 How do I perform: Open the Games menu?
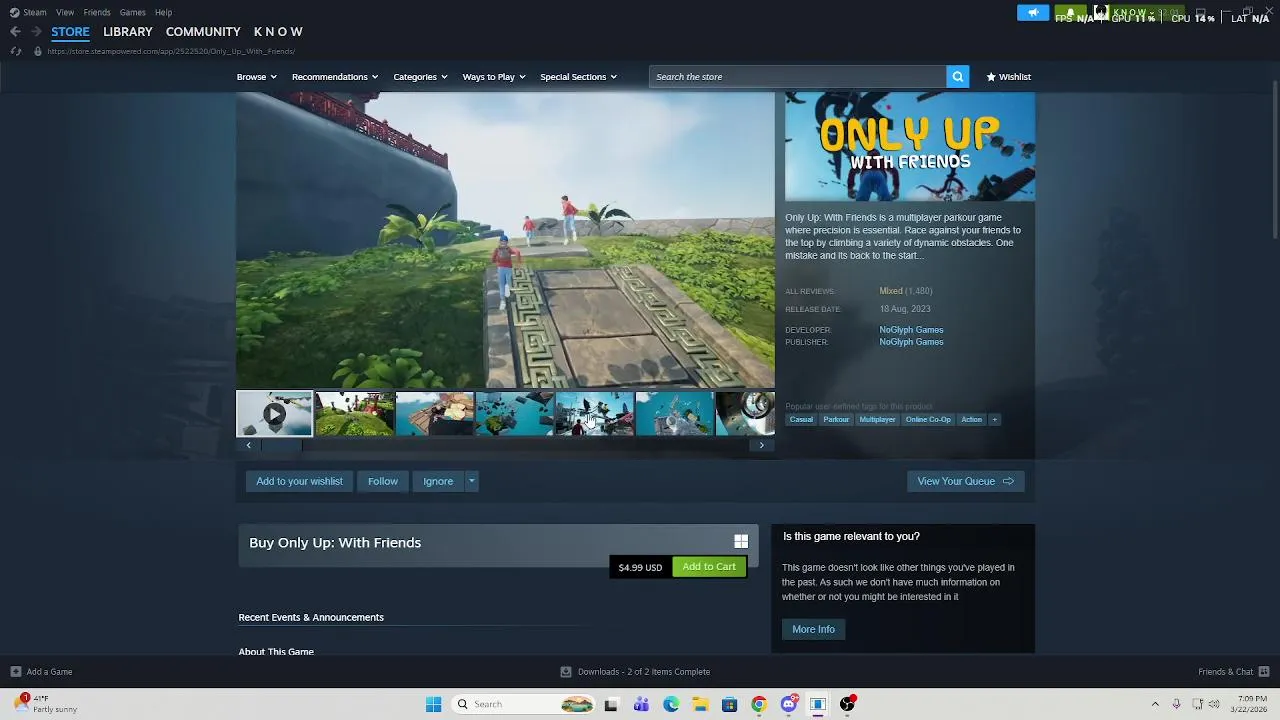pos(132,12)
